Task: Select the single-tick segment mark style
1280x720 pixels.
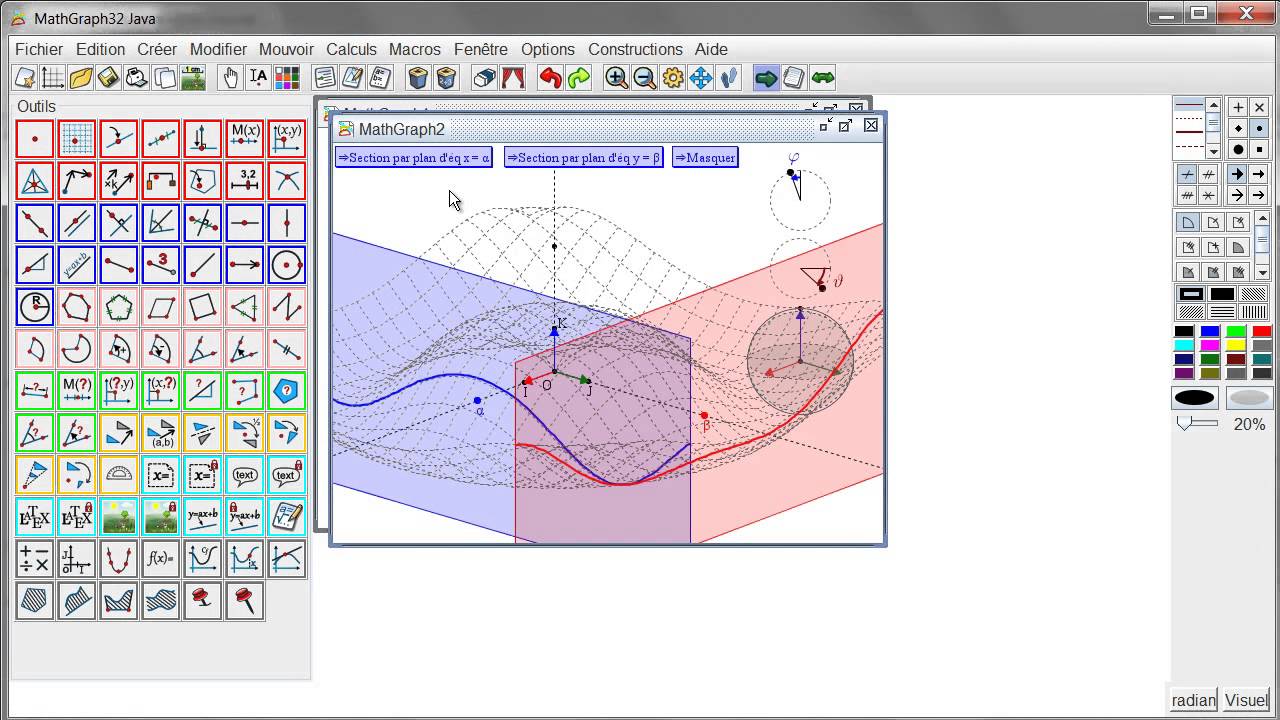Action: point(1187,175)
